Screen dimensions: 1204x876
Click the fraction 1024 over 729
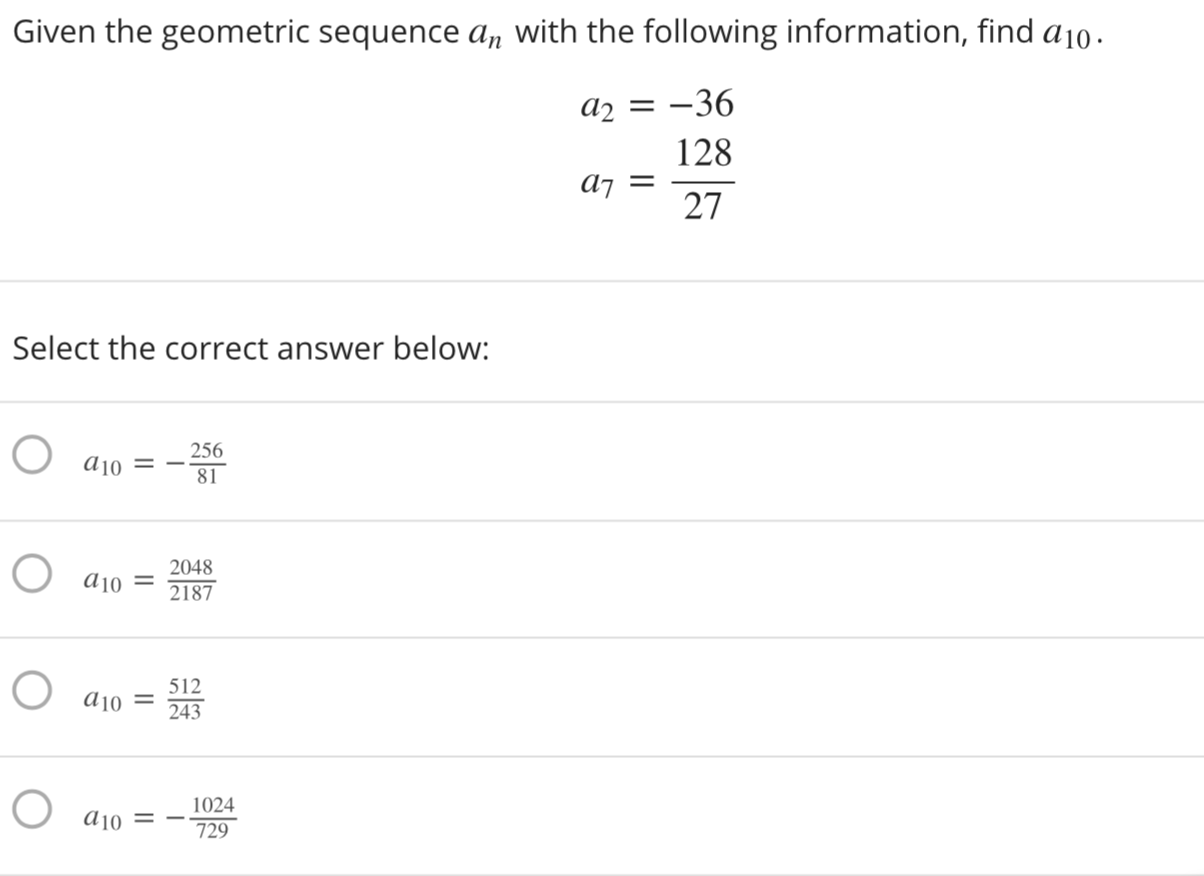213,816
